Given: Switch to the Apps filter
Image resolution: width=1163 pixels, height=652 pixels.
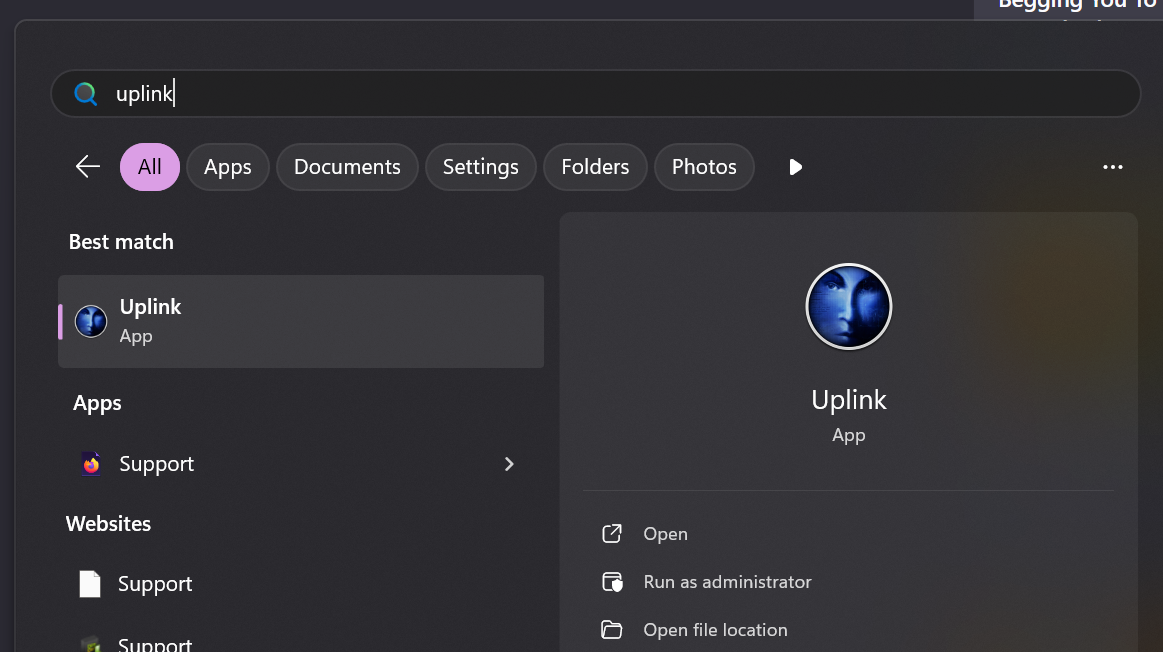Looking at the screenshot, I should pyautogui.click(x=228, y=167).
